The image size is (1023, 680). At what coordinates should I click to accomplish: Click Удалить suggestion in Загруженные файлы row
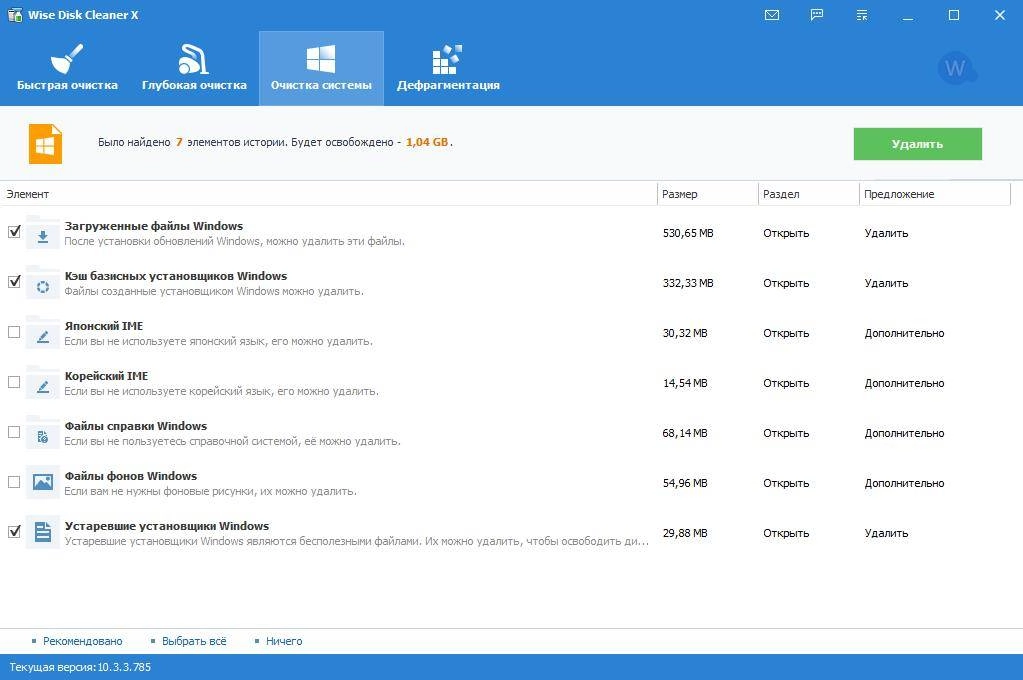(x=886, y=233)
